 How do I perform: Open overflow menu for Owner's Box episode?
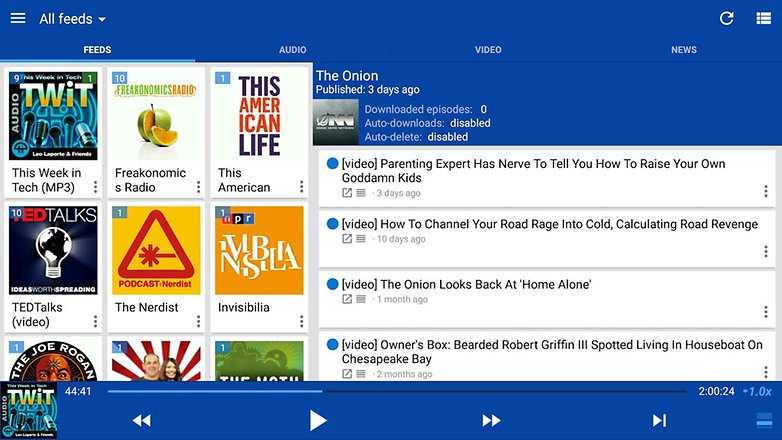point(766,372)
